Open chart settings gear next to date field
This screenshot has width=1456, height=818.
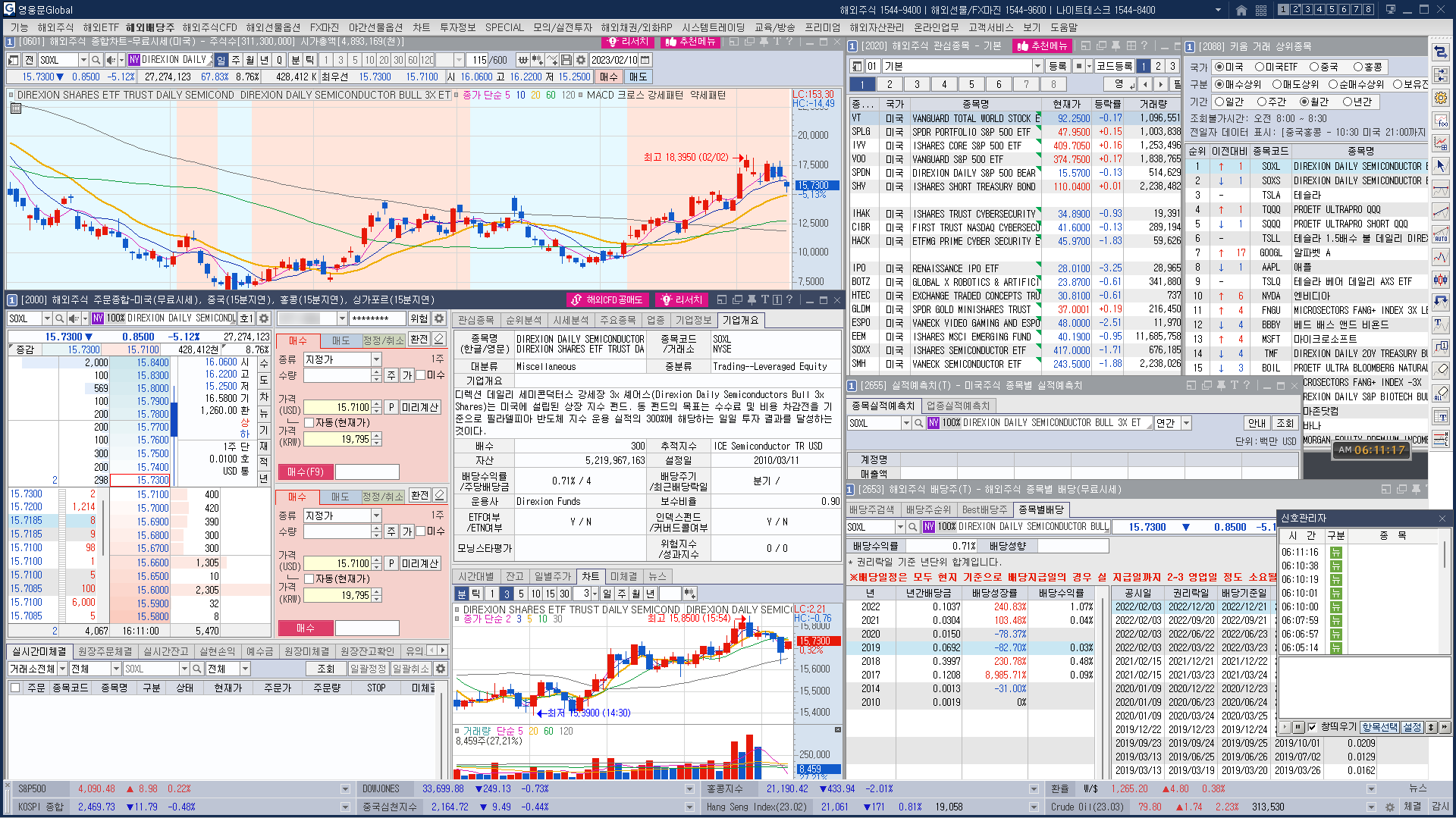click(x=581, y=60)
